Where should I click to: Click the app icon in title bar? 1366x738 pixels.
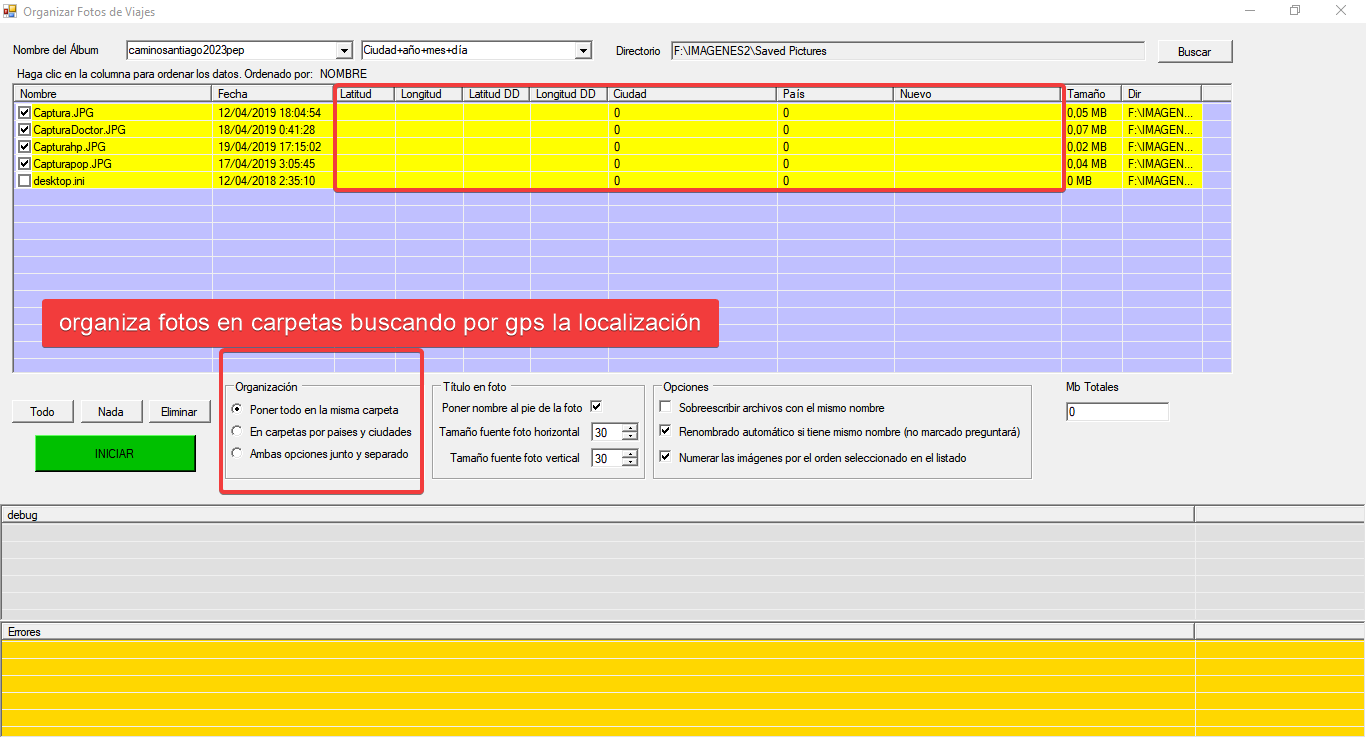(10, 11)
